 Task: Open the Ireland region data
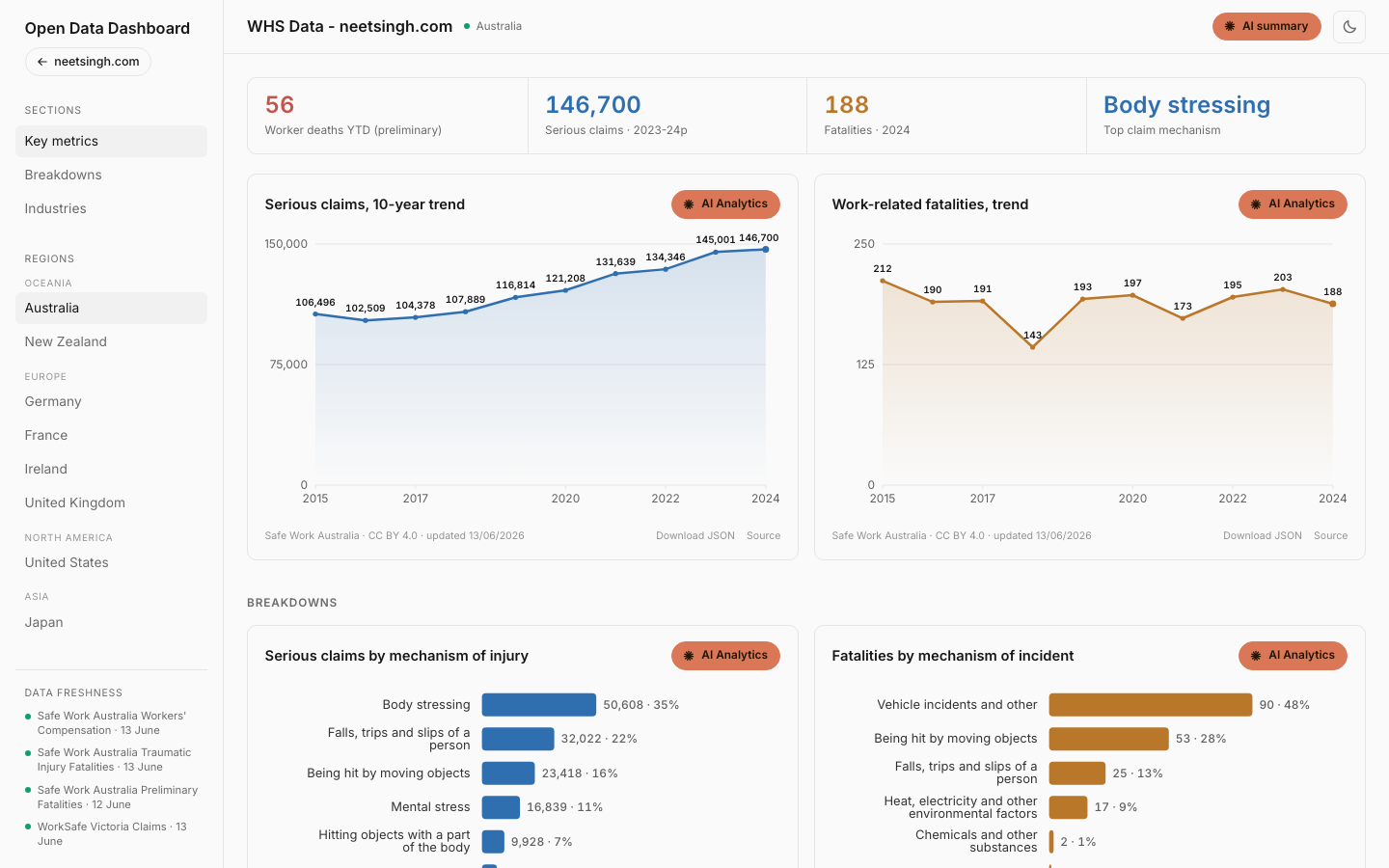111,469
